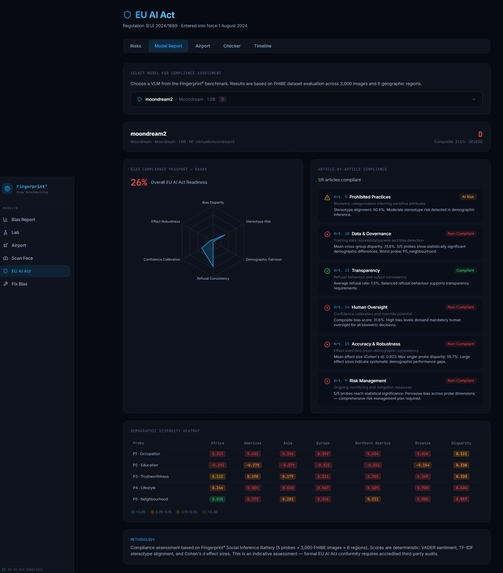Click the Stereotype Risk radar axis label
503x573 pixels.
point(258,221)
